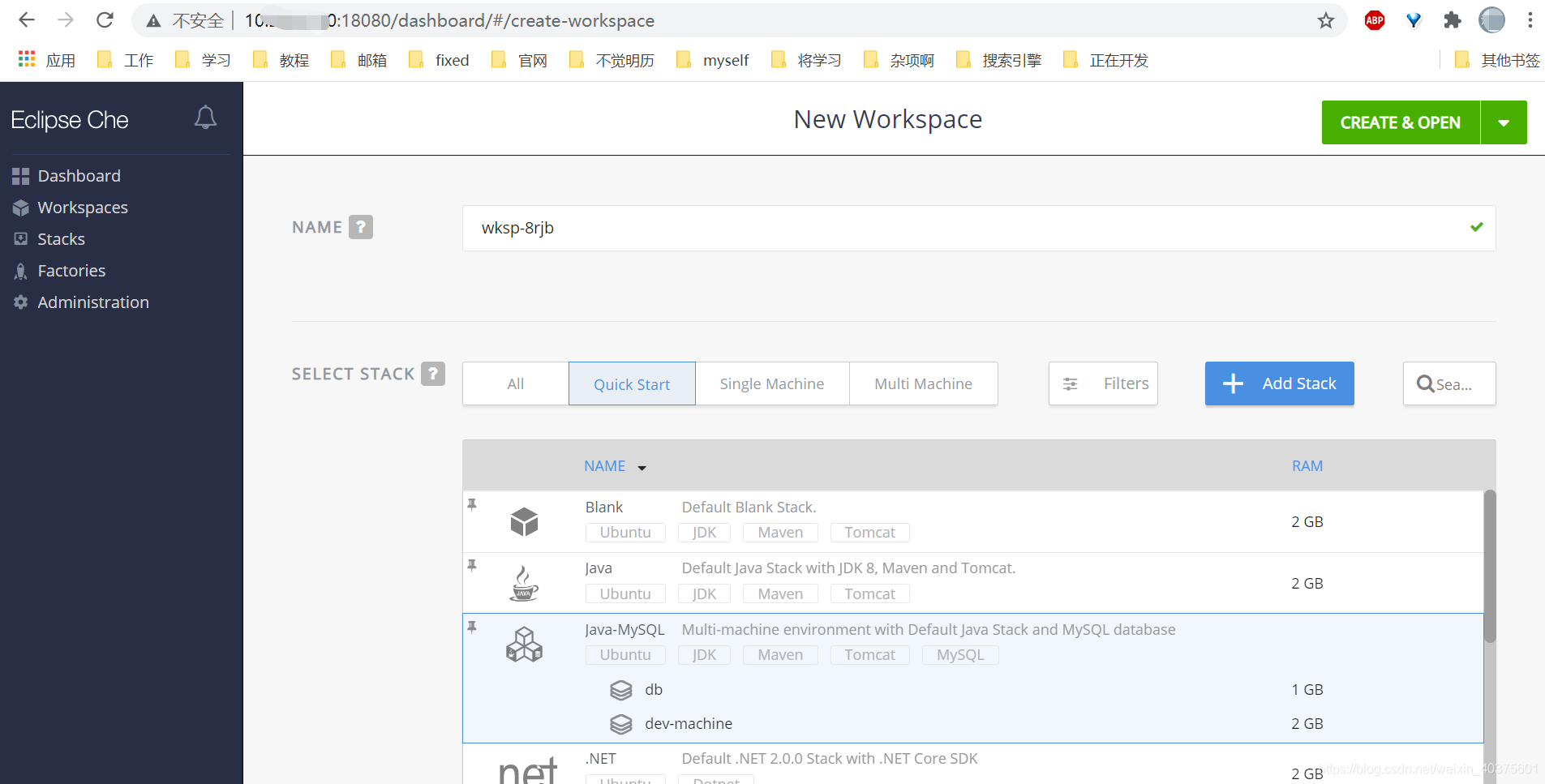Click the stack list scrollbar
The width and height of the screenshot is (1545, 784).
1490,566
